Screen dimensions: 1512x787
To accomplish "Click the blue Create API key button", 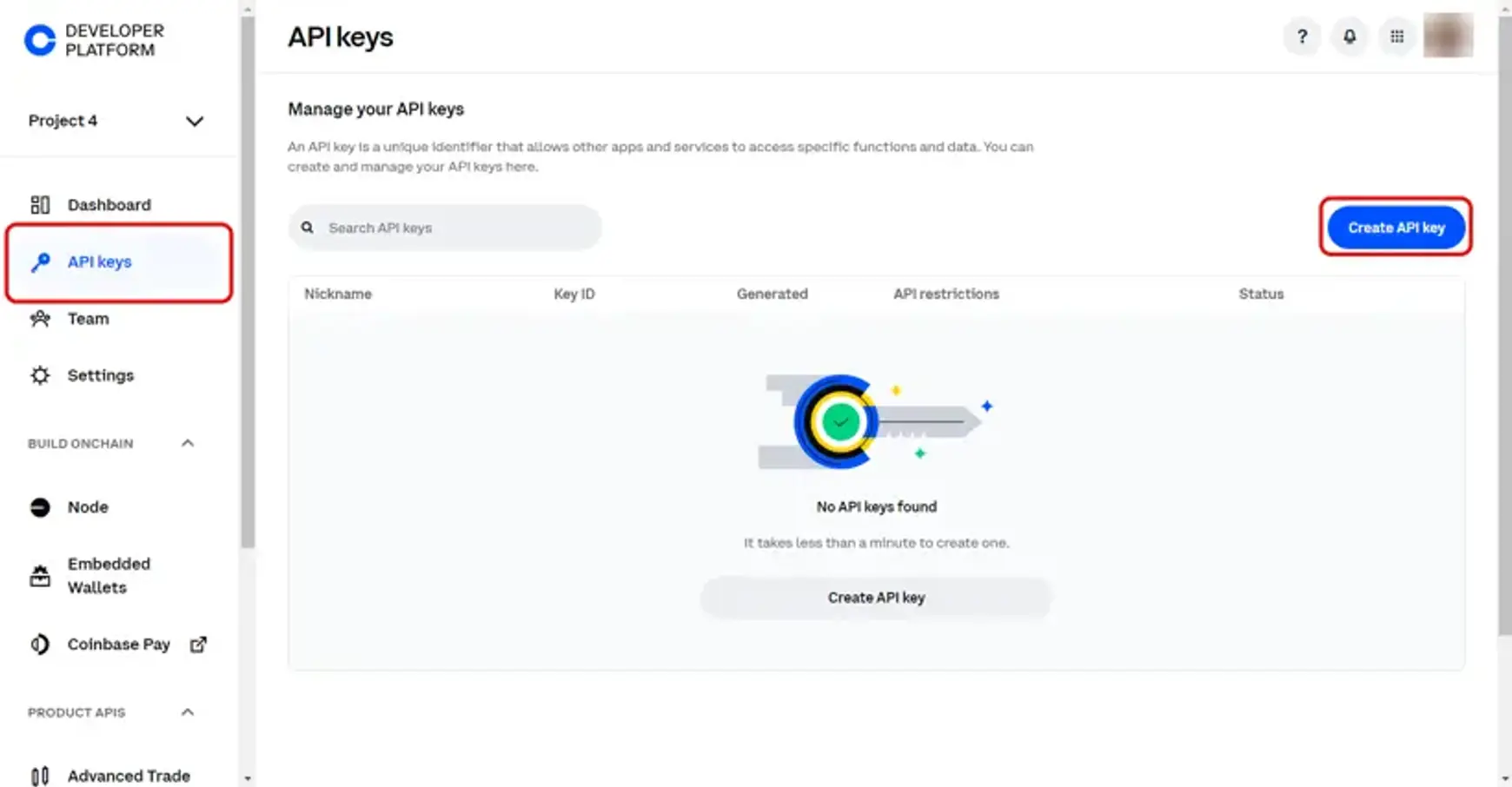I will (x=1395, y=227).
